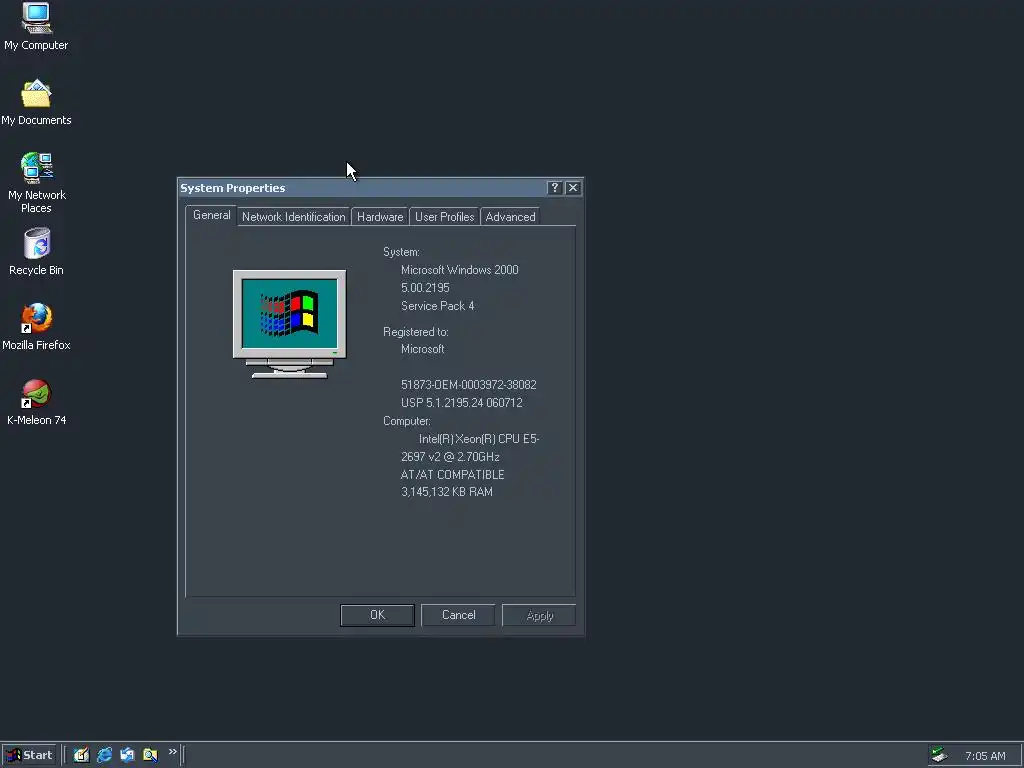The width and height of the screenshot is (1024, 768).
Task: Click the Apply button
Action: [539, 615]
